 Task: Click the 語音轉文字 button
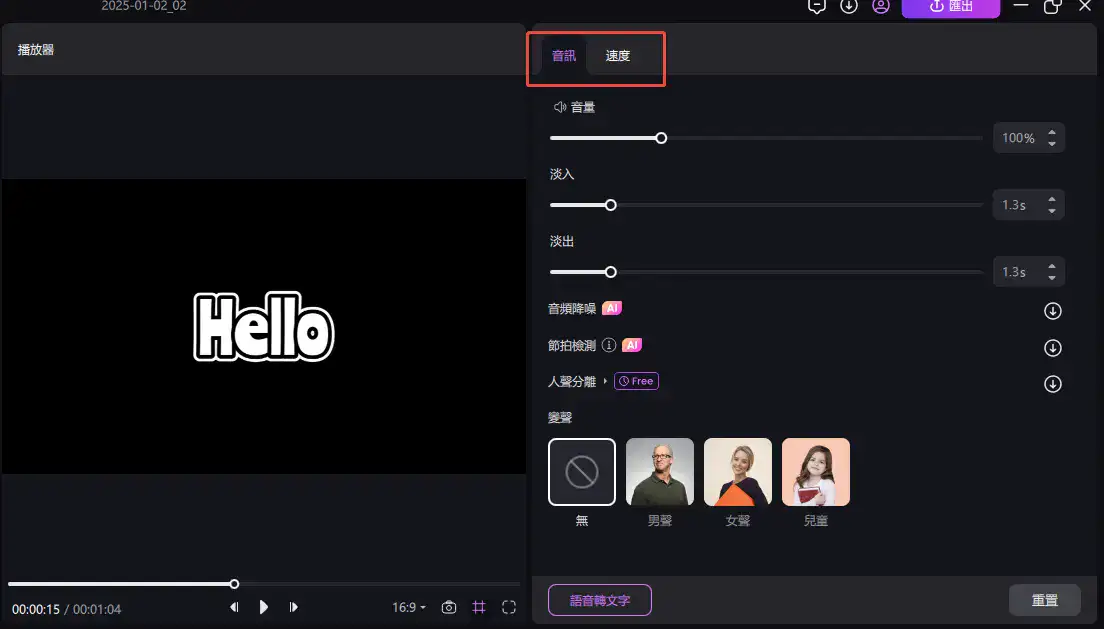point(600,600)
